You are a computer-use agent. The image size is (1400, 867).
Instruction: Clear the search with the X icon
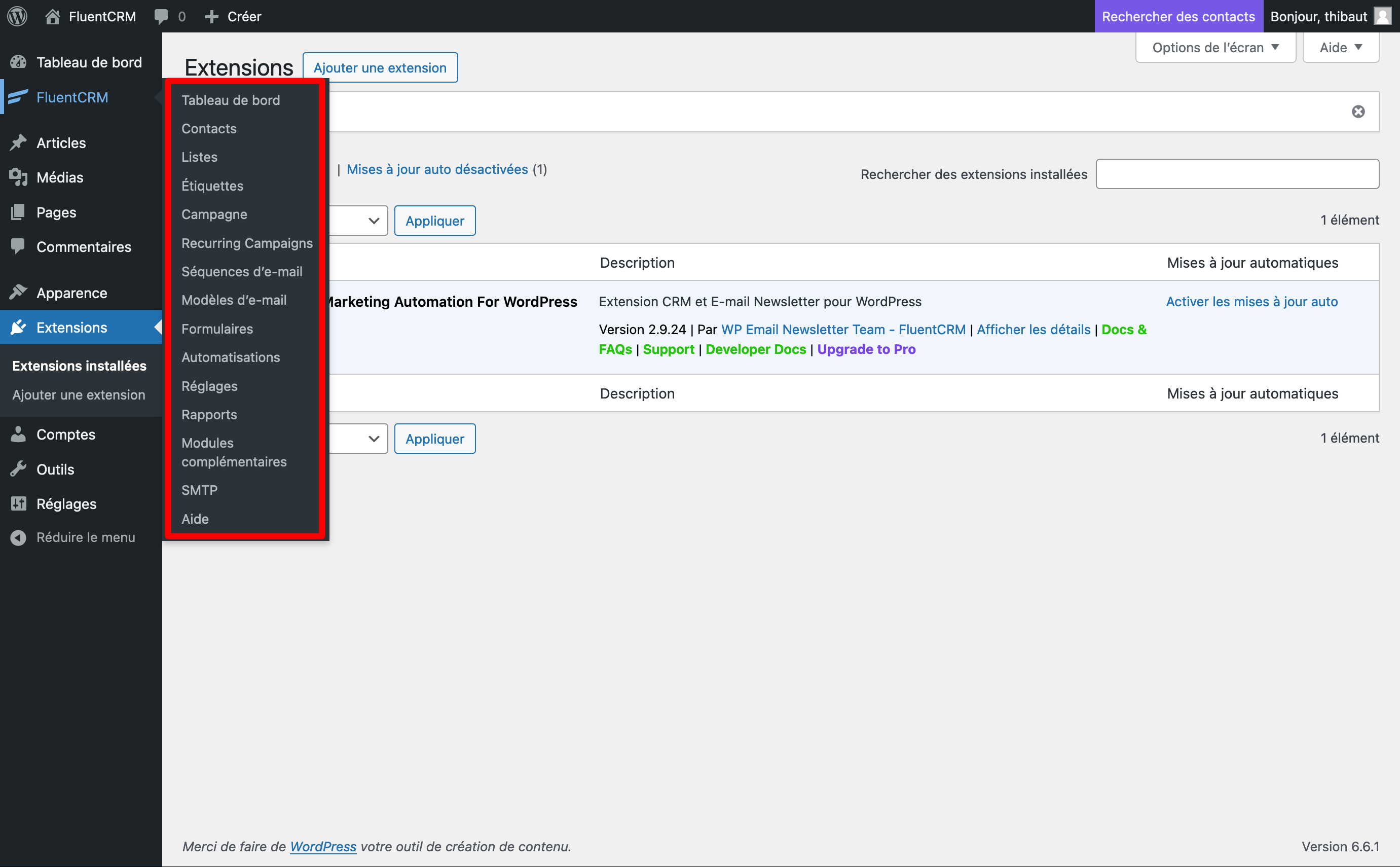[x=1358, y=111]
